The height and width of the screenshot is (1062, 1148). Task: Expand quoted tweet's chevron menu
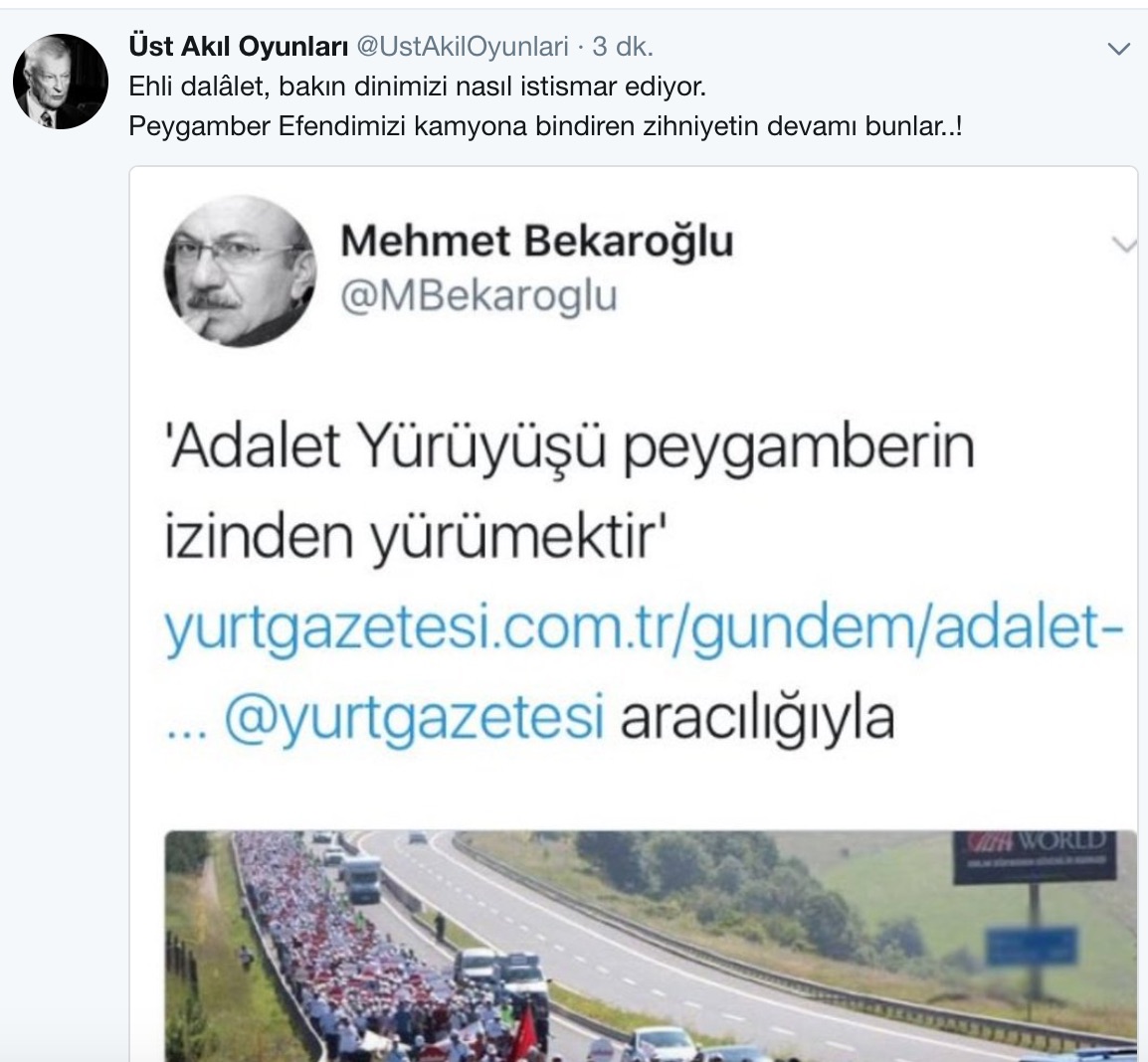pyautogui.click(x=1124, y=245)
